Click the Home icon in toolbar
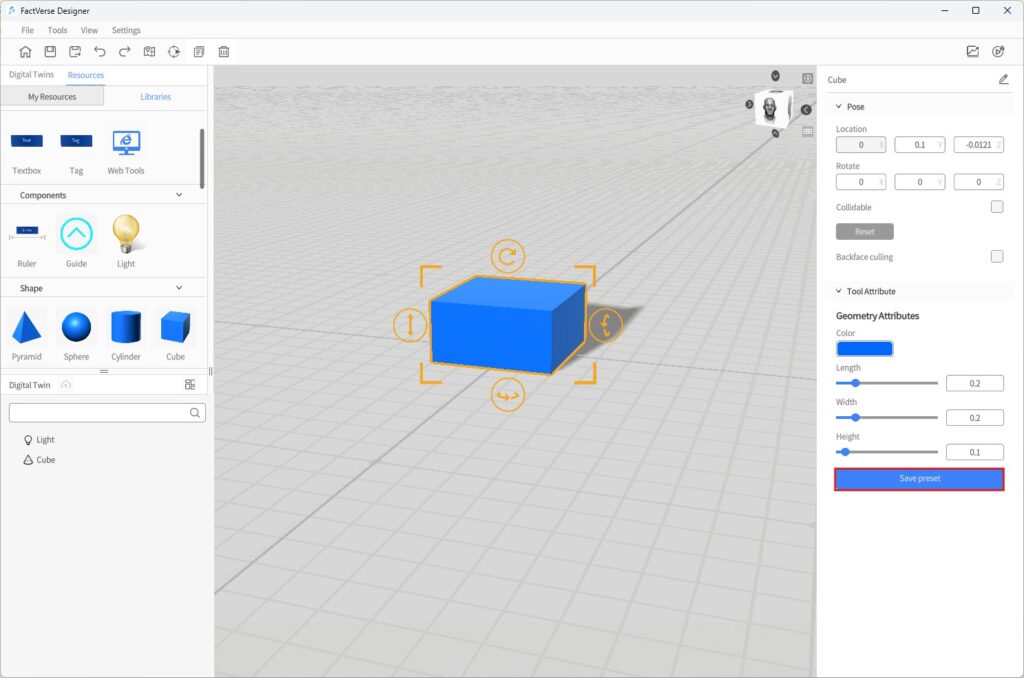1024x678 pixels. point(25,52)
